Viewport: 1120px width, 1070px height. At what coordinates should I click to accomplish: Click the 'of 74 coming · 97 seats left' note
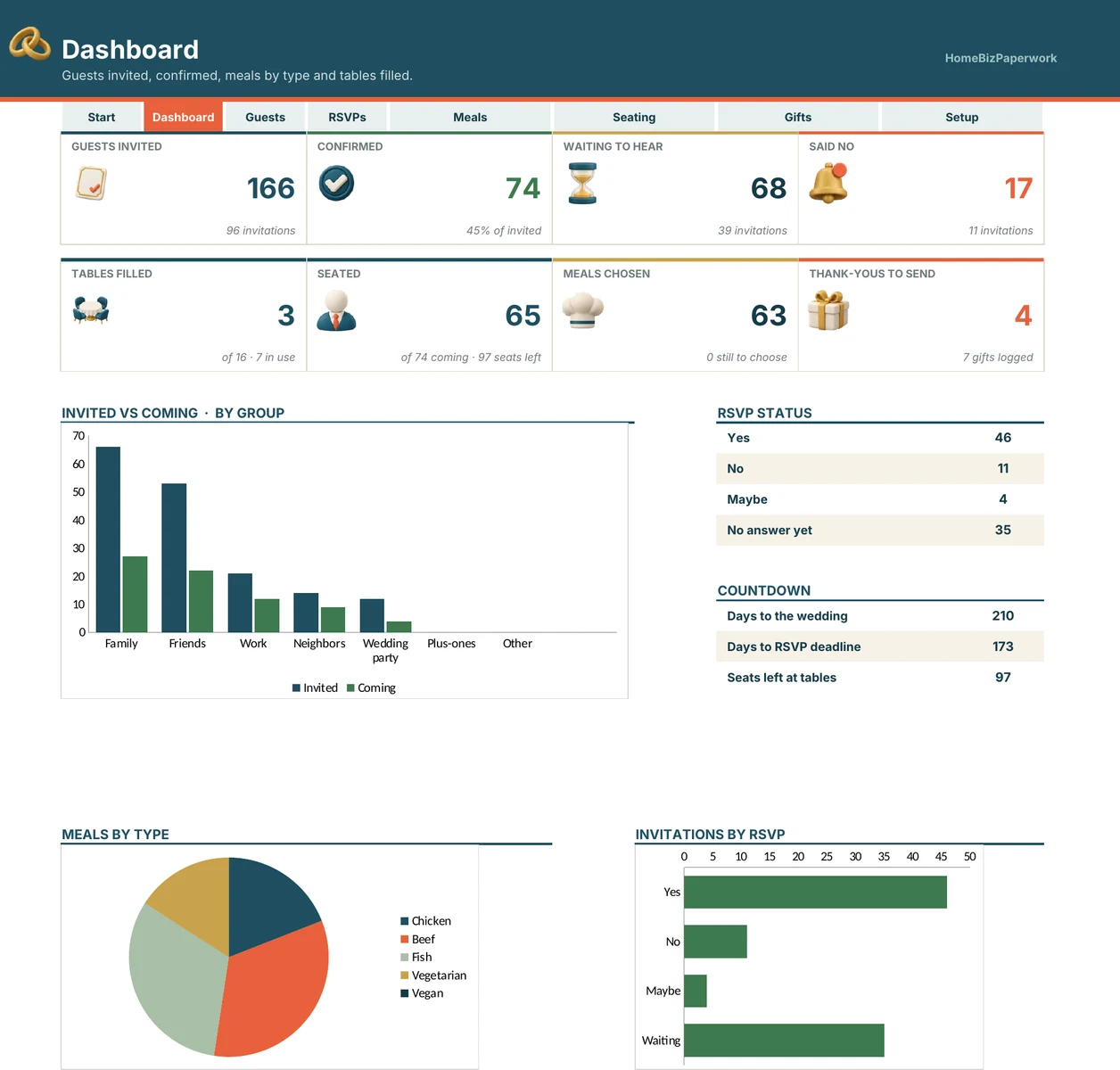[x=471, y=358]
